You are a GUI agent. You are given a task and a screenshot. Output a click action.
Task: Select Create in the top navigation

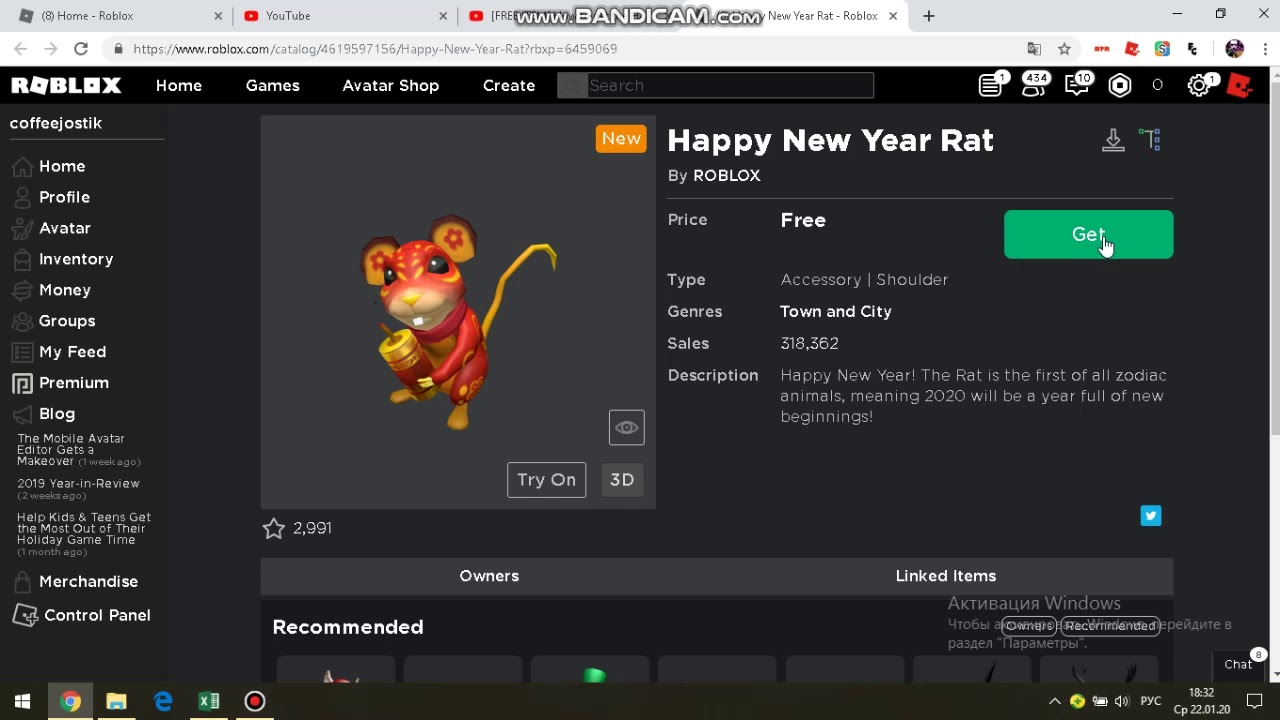point(509,86)
